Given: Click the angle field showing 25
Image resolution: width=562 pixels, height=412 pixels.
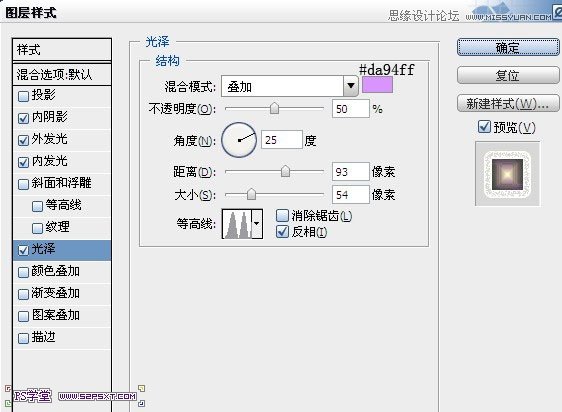Looking at the screenshot, I should pos(282,139).
